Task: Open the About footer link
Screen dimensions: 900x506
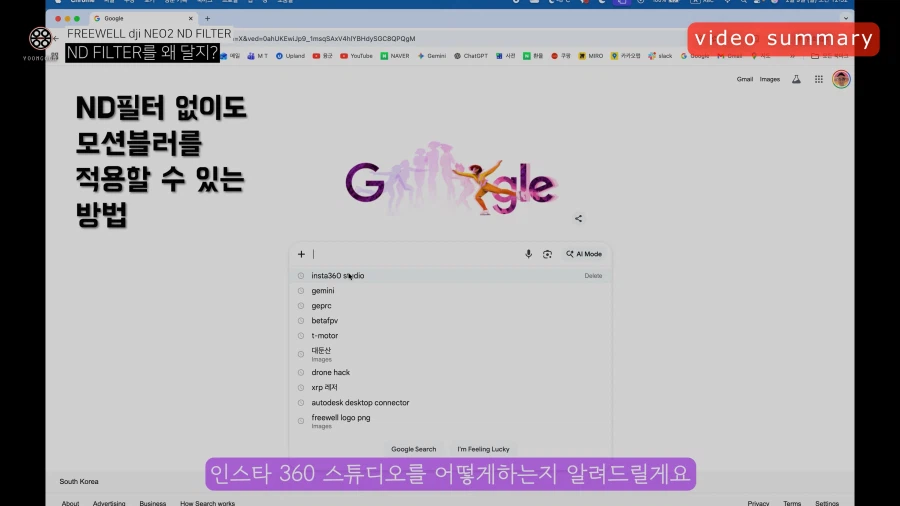Action: [71, 503]
